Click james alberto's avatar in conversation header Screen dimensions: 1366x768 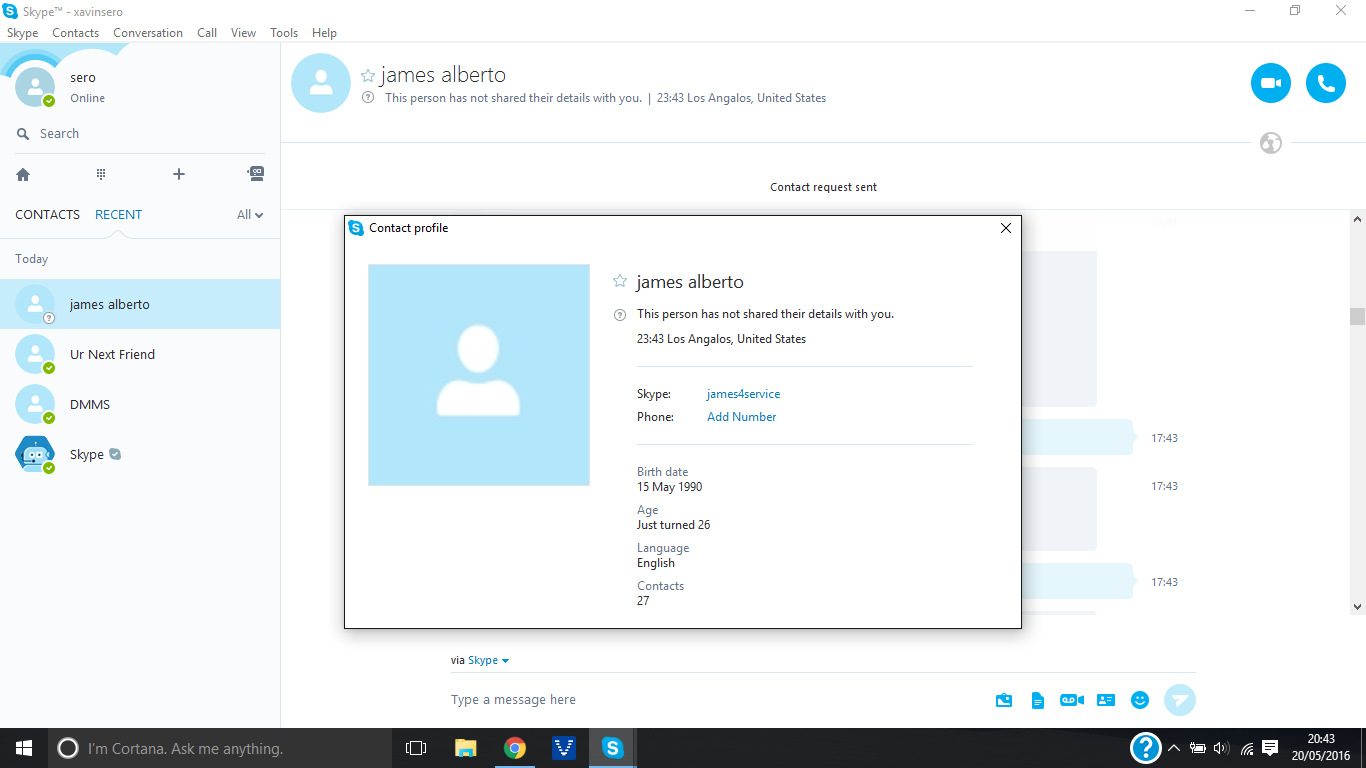click(321, 83)
